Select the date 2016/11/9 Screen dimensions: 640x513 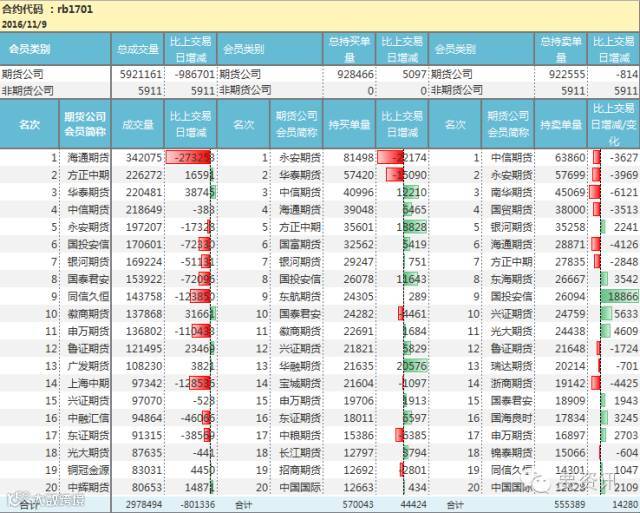[24, 24]
